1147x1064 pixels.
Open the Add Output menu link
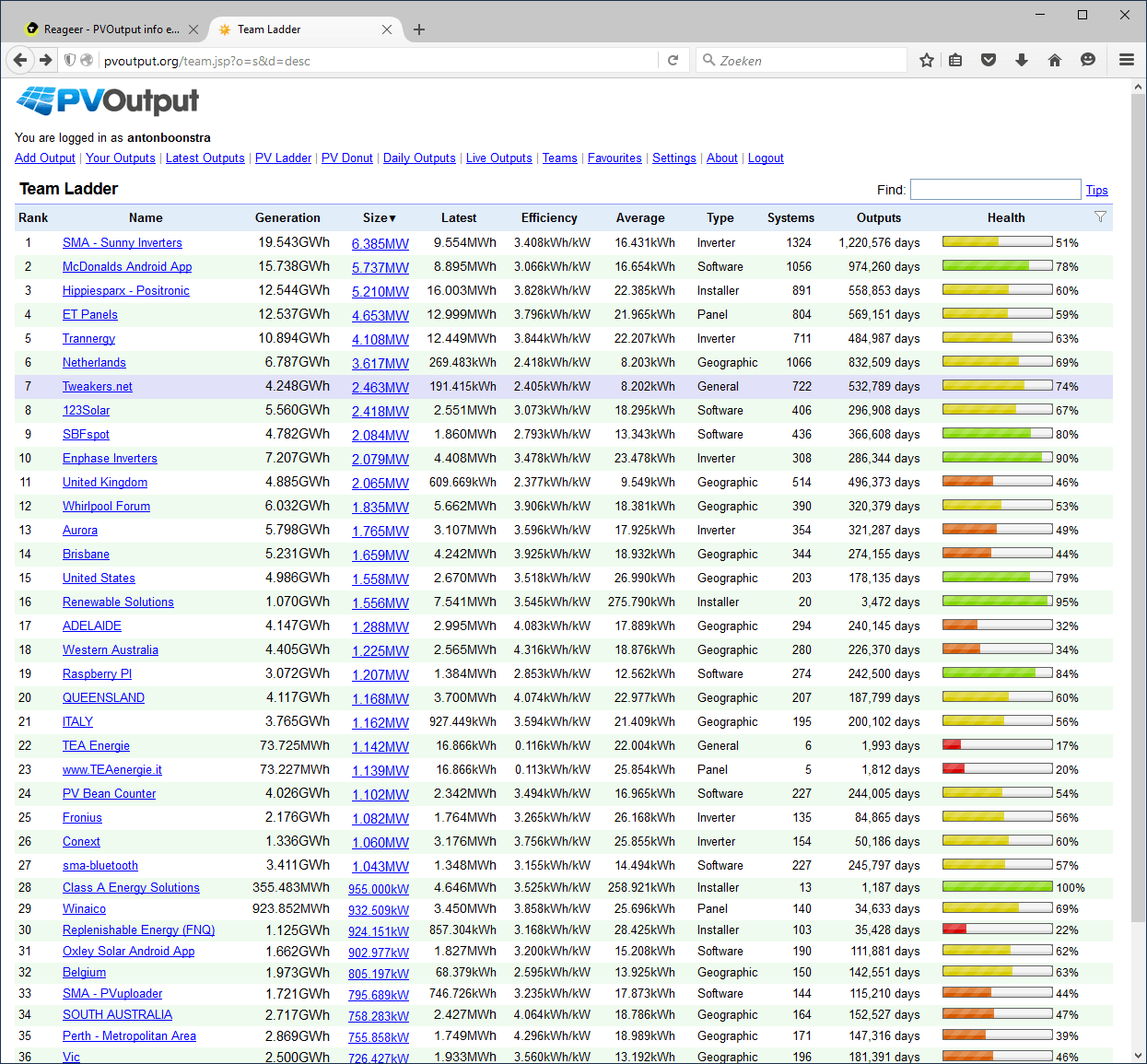[45, 158]
